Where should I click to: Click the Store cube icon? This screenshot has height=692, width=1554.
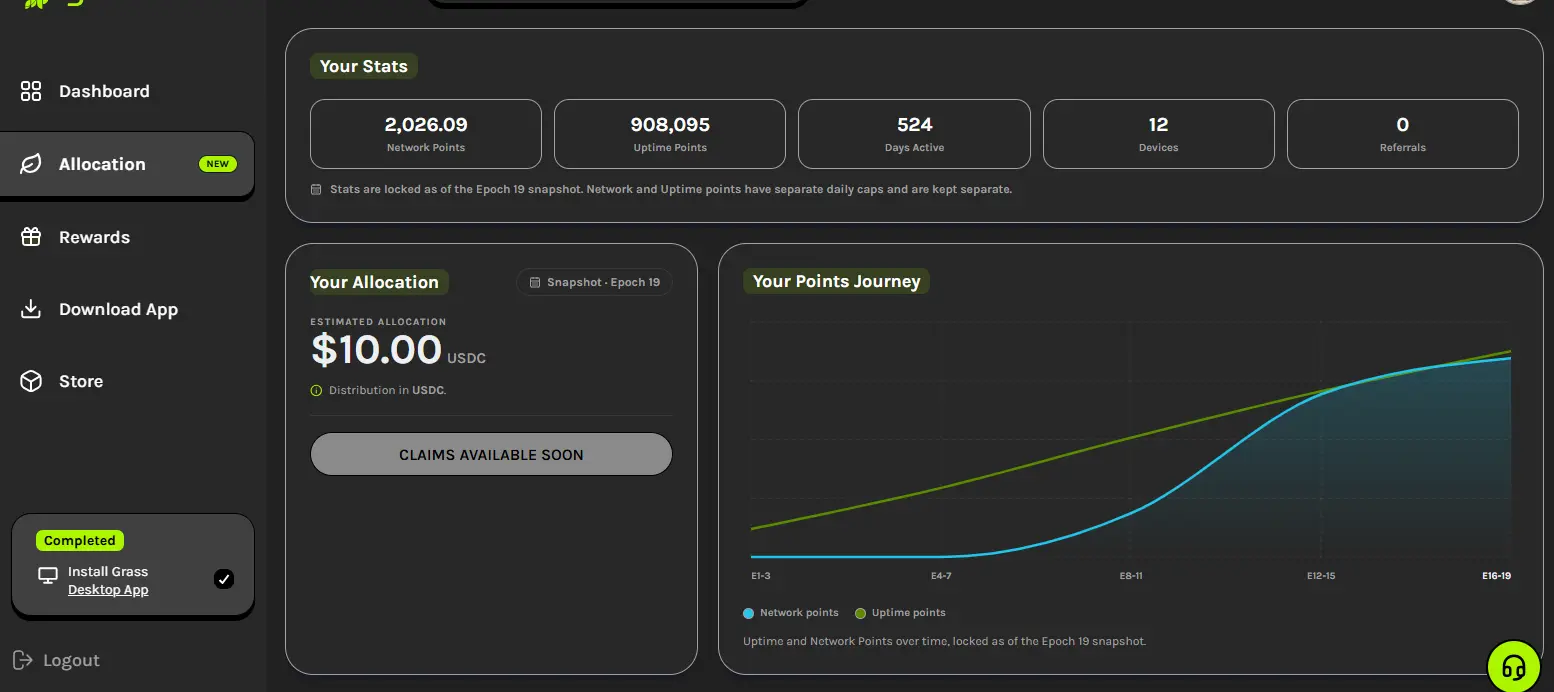point(31,381)
